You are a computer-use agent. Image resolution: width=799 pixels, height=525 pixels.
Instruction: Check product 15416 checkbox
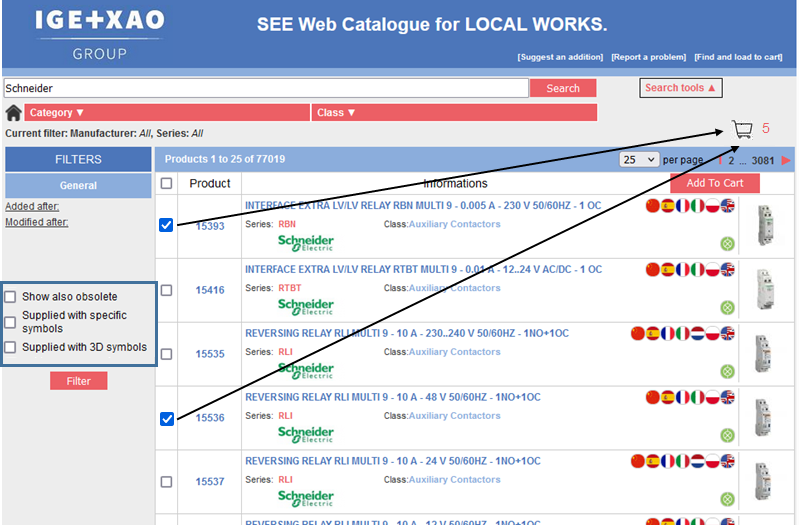166,290
